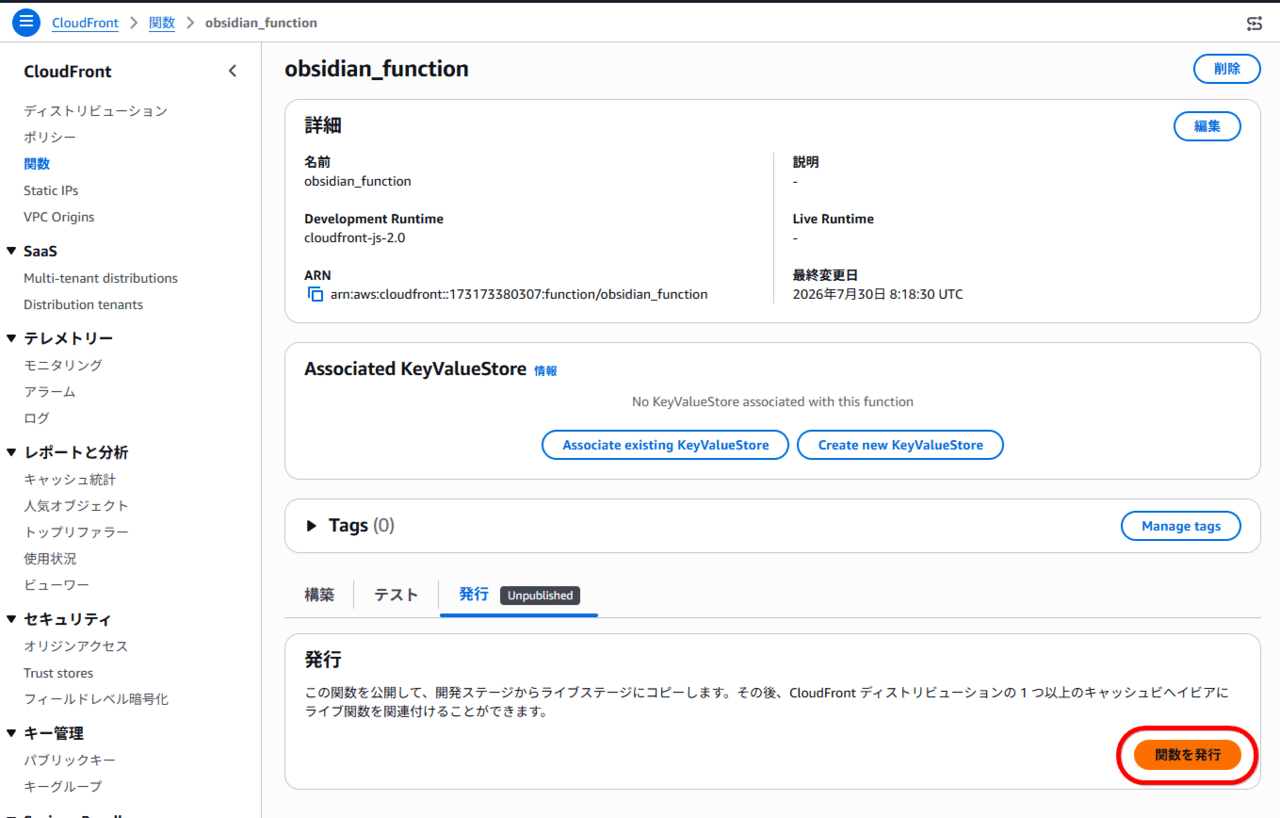This screenshot has height=818, width=1280.
Task: Open ログ in sidebar
Action: pos(37,418)
